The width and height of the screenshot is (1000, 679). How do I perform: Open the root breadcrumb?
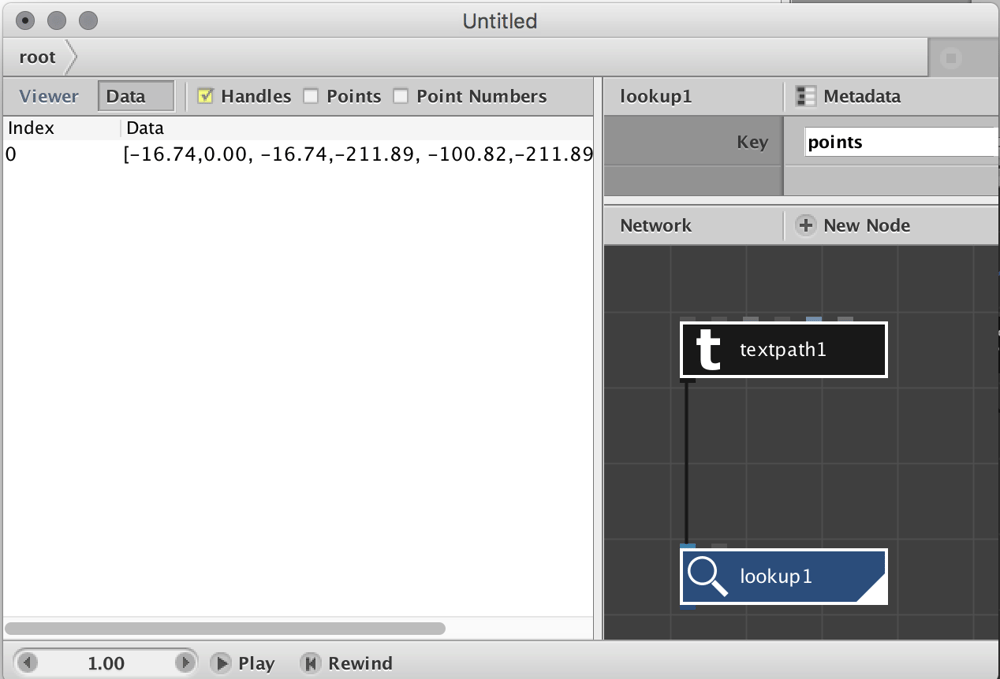[x=38, y=57]
